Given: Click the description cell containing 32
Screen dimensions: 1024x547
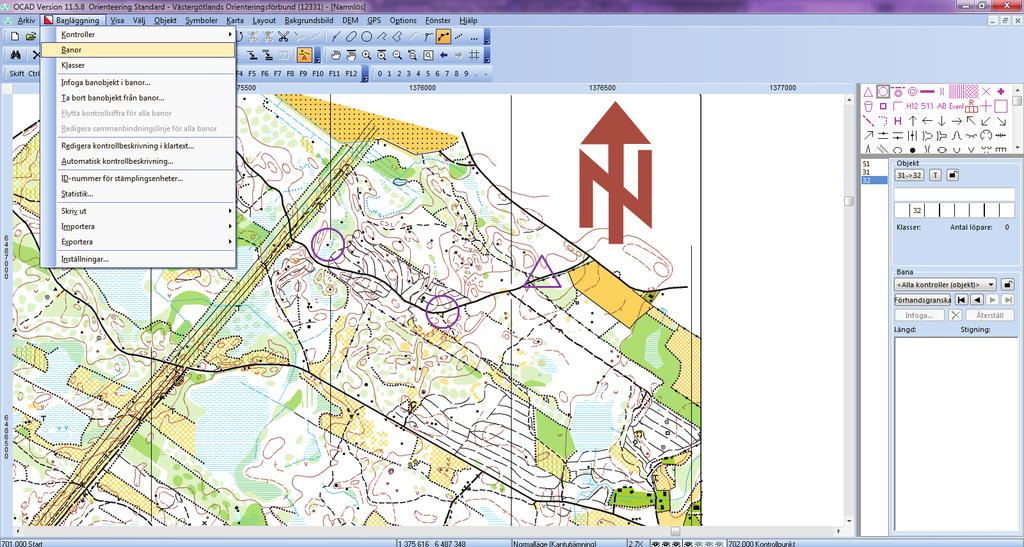Looking at the screenshot, I should point(917,210).
